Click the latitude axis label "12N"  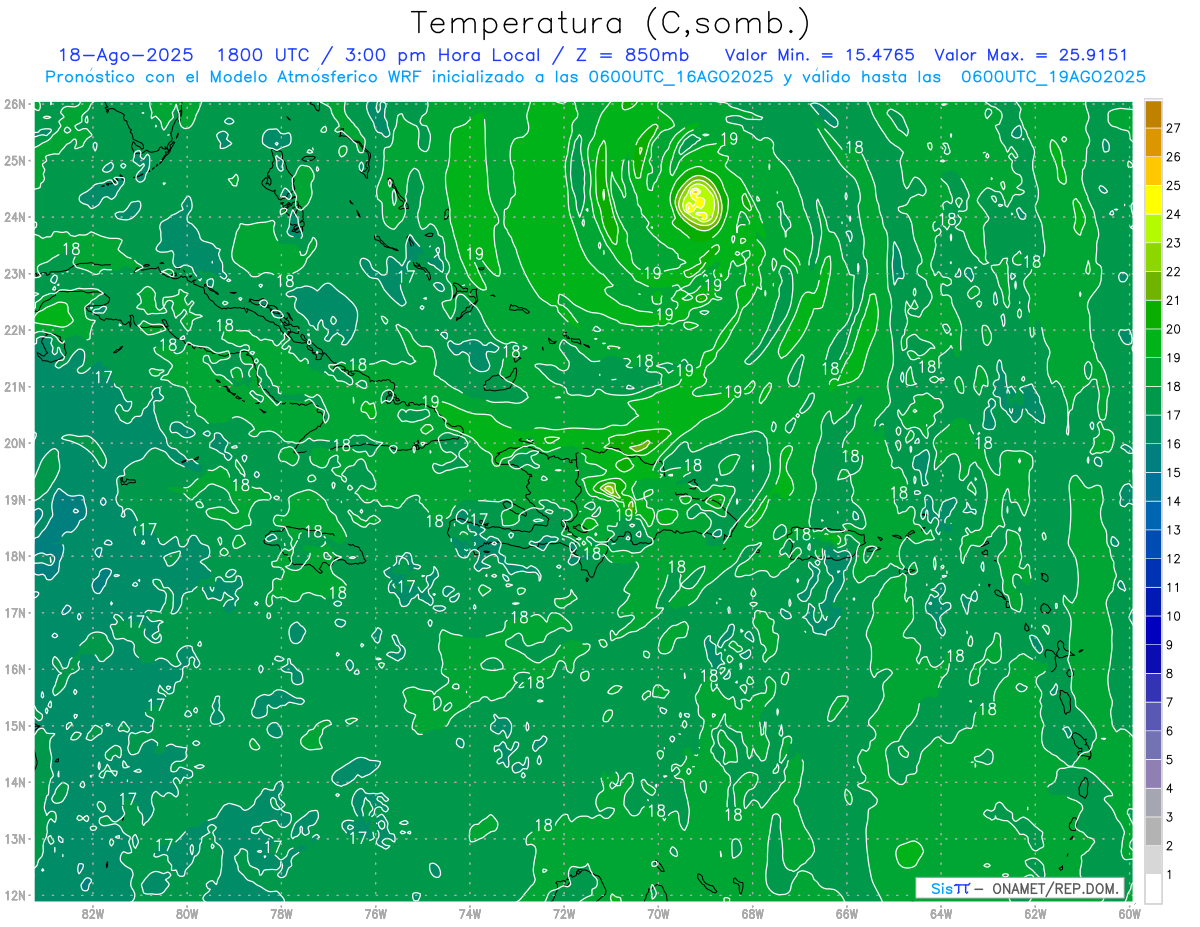(15, 895)
